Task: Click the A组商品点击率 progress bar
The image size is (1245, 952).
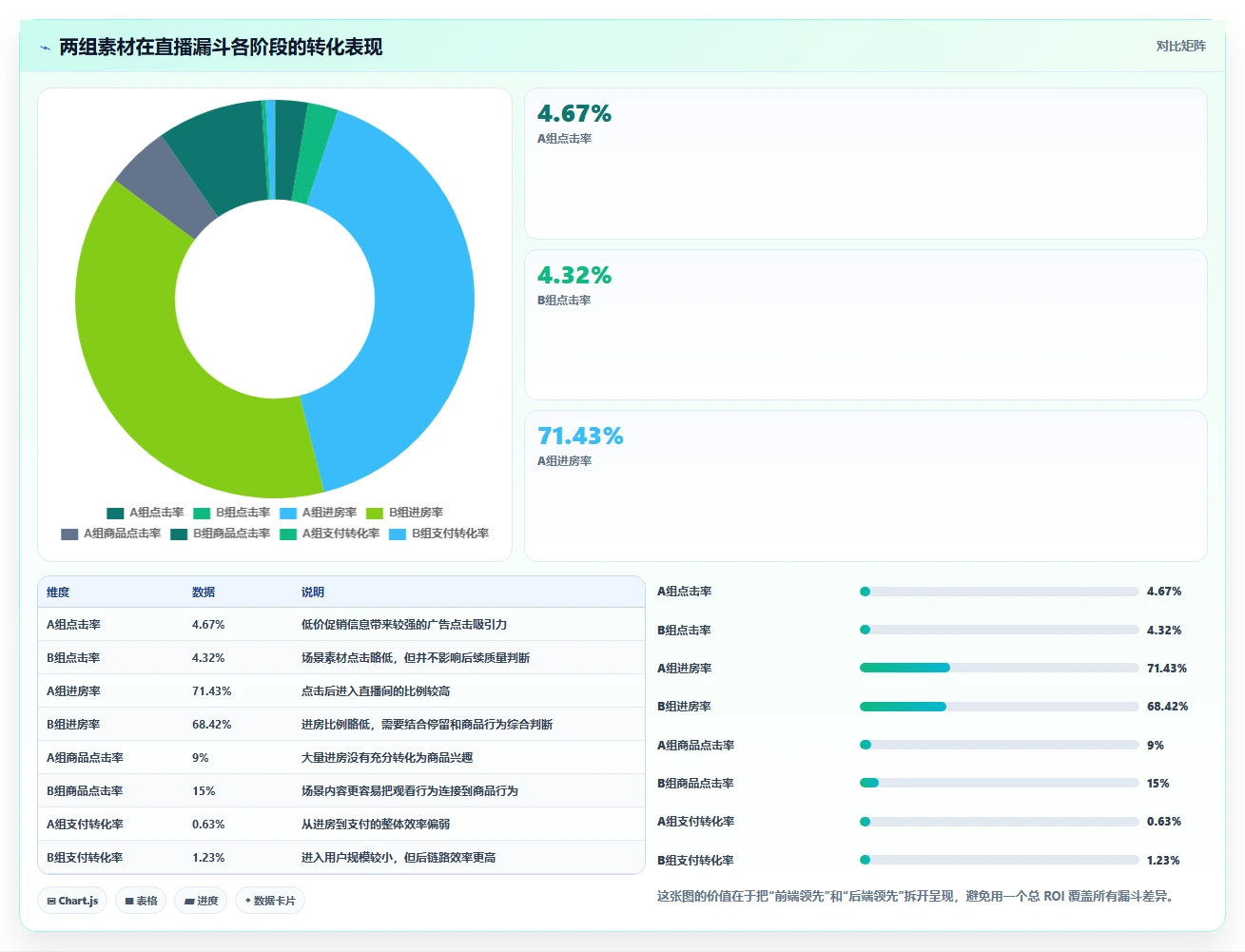Action: [999, 745]
